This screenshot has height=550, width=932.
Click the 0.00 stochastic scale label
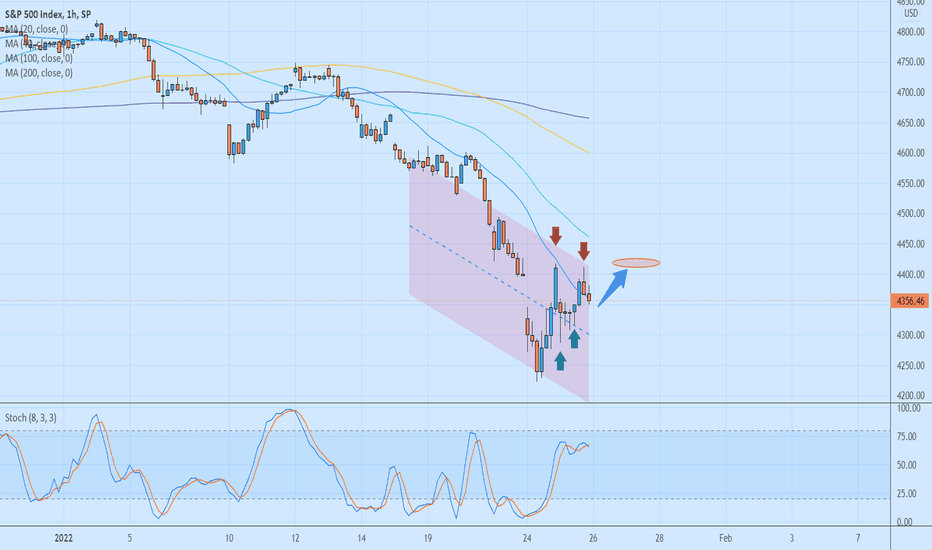[x=904, y=522]
